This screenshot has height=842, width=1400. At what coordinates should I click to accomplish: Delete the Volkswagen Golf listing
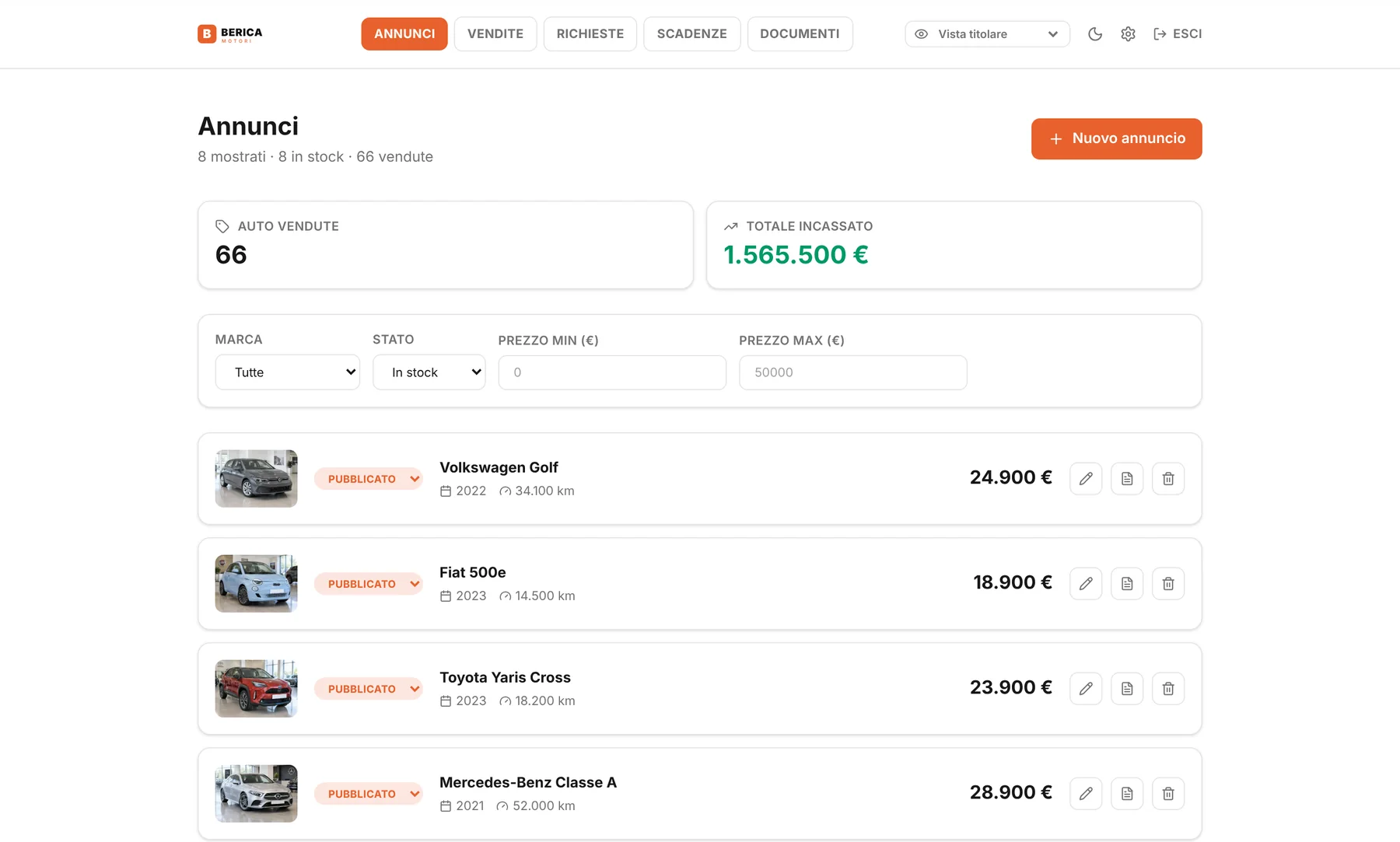[x=1168, y=478]
